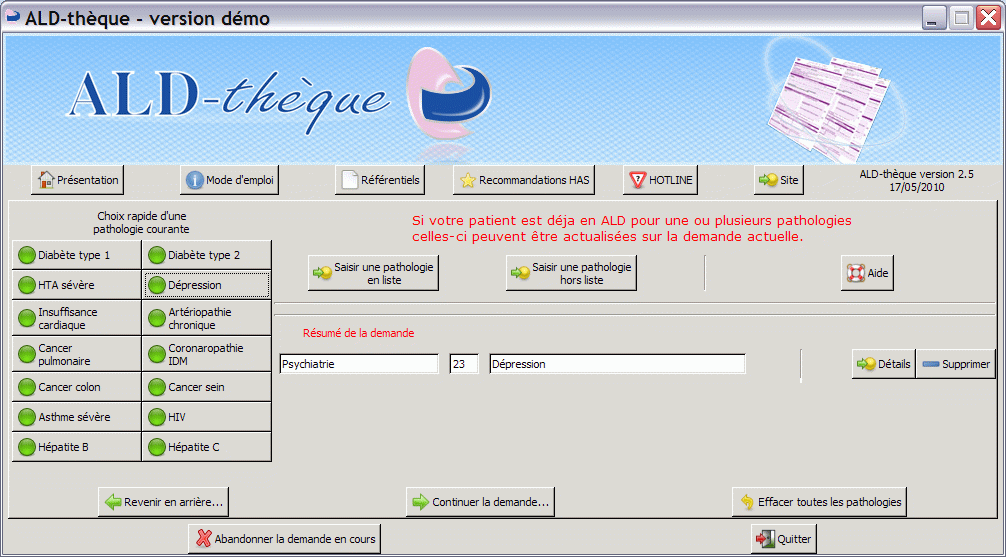Click Abandonner la demande en cours
This screenshot has width=1006, height=557.
tap(285, 538)
